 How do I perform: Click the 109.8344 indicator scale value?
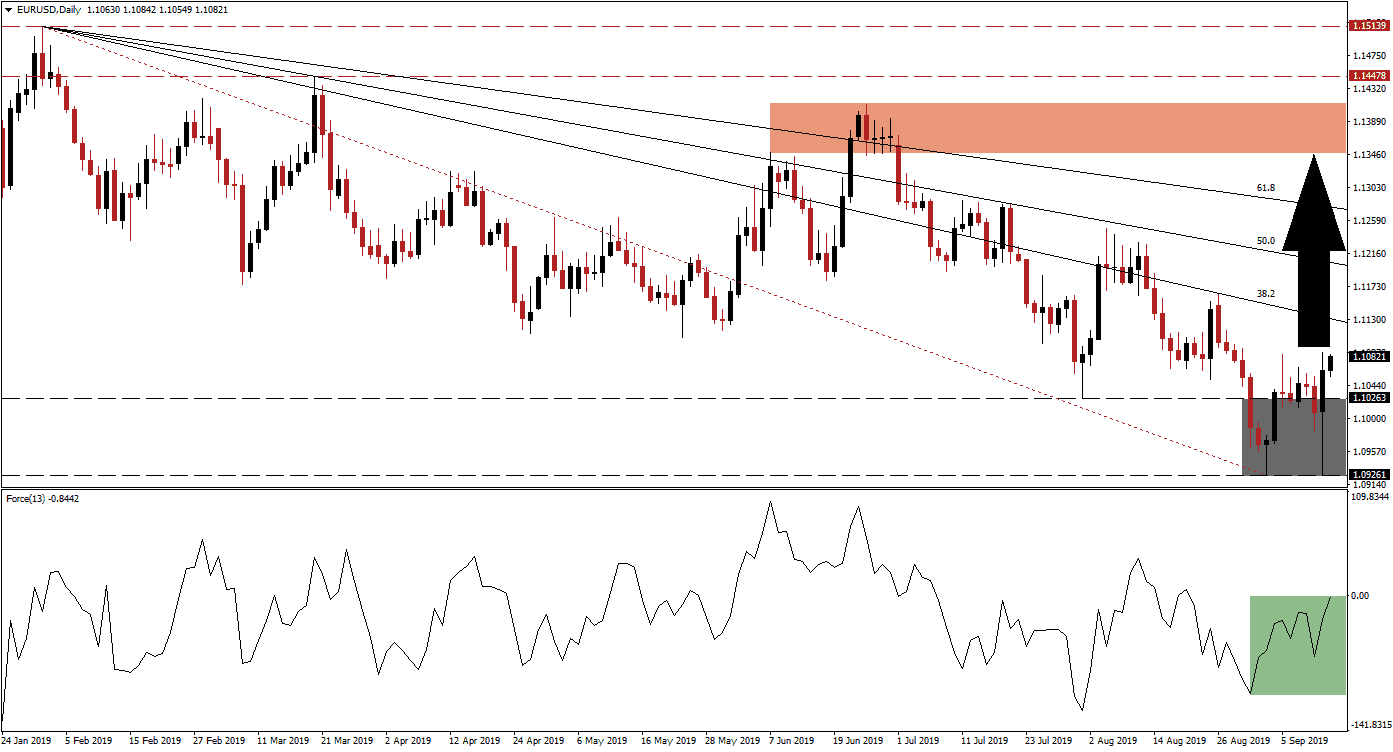tap(1368, 497)
